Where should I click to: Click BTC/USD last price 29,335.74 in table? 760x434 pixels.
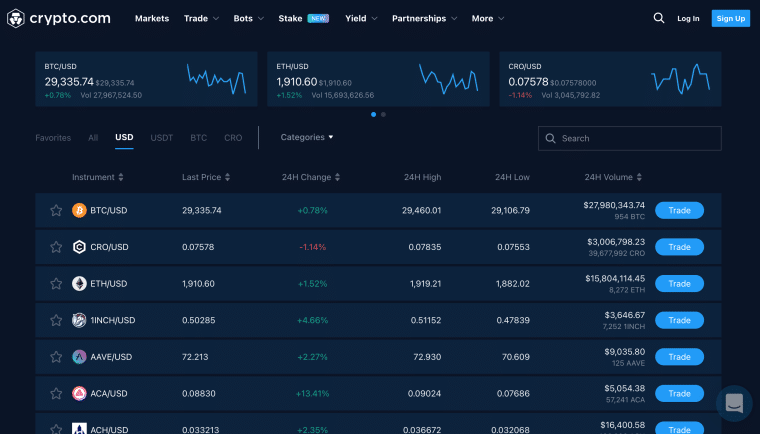202,210
